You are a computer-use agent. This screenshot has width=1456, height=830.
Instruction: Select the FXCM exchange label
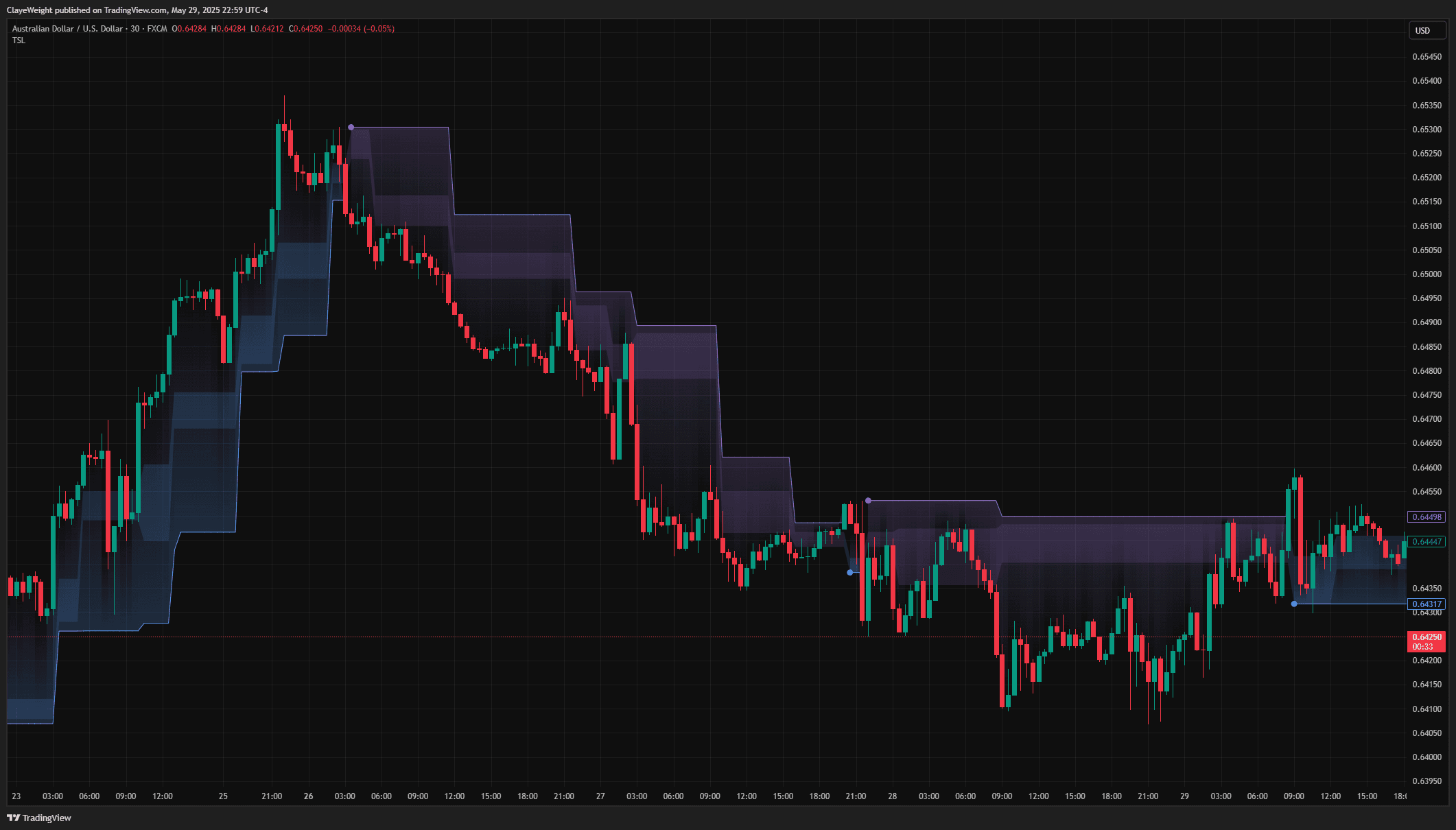(157, 29)
